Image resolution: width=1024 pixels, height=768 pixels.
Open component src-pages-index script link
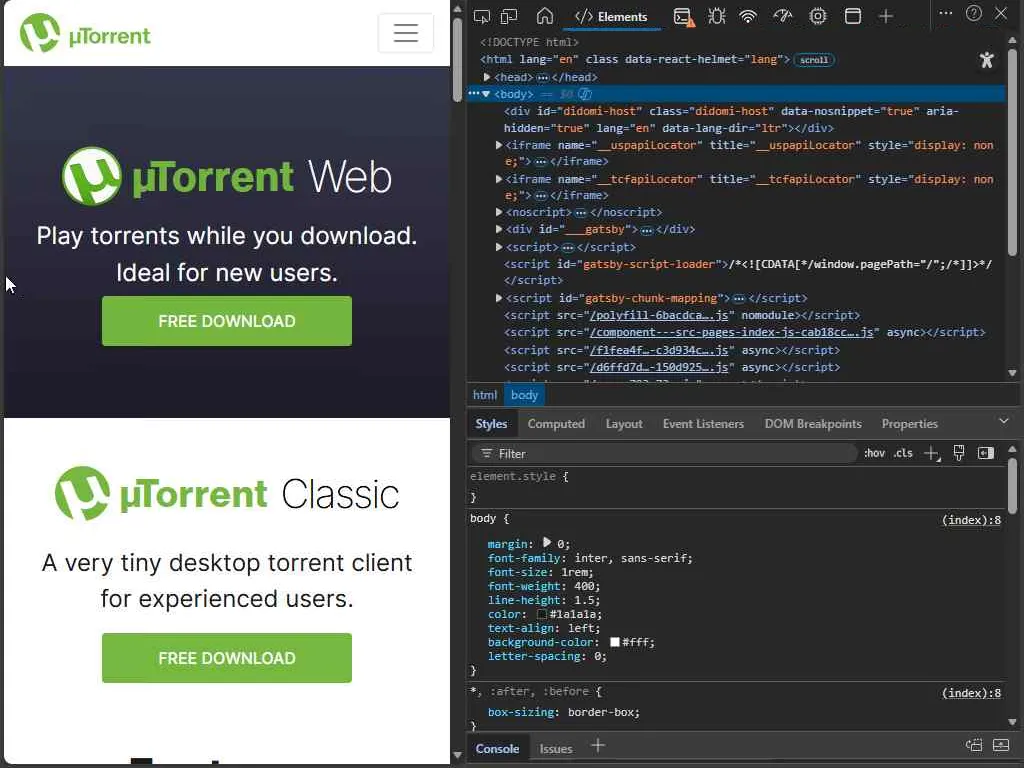[731, 332]
